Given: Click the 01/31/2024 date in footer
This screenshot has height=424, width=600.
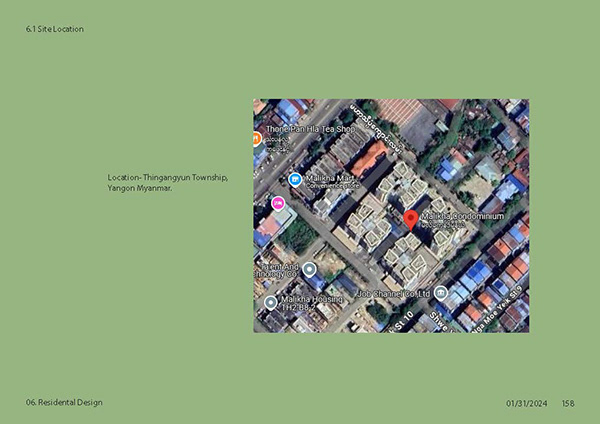Looking at the screenshot, I should point(527,403).
